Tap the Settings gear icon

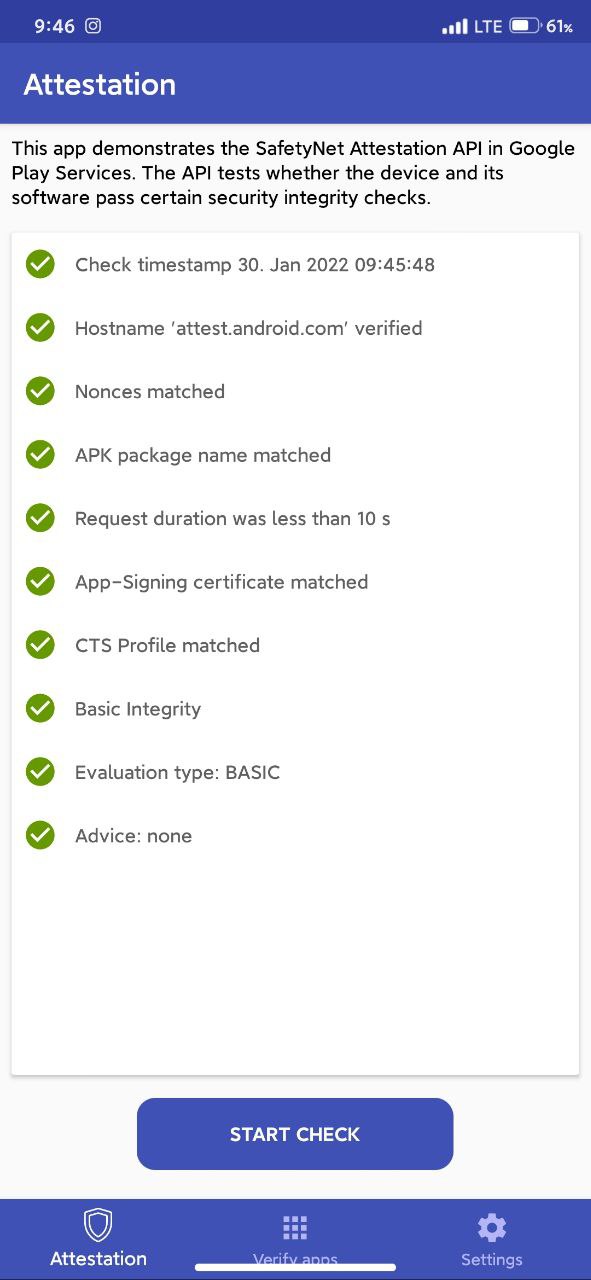pyautogui.click(x=491, y=1227)
